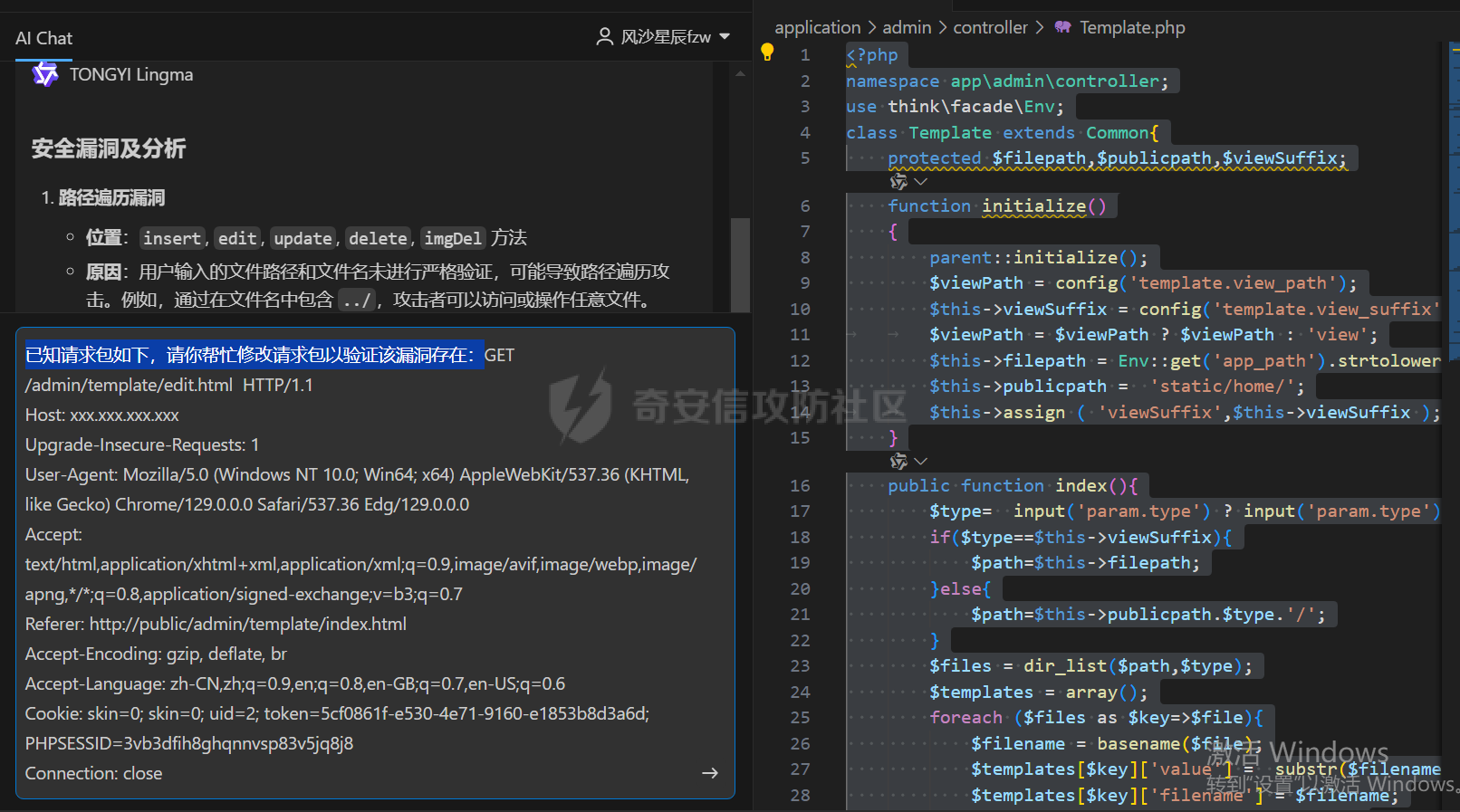Click the user account avatar icon
This screenshot has height=812, width=1460.
[604, 37]
